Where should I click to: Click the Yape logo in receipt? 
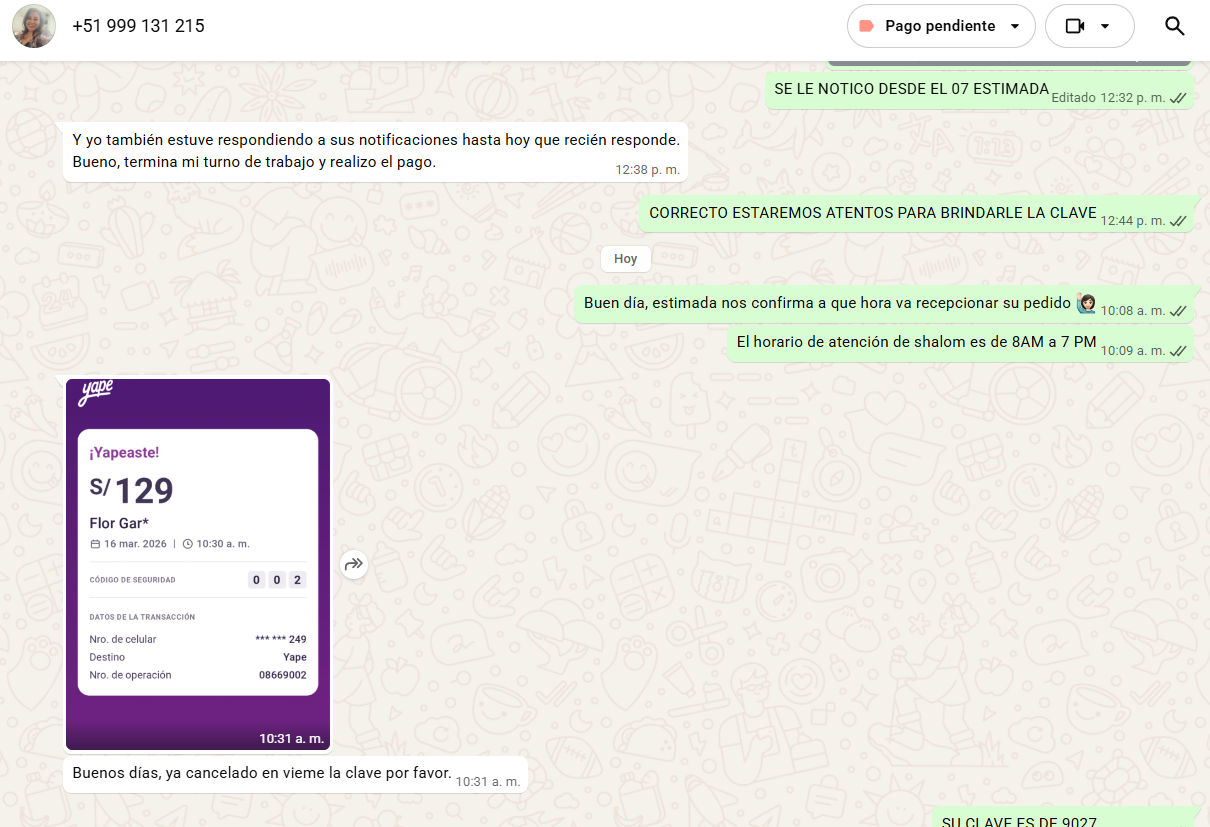(96, 393)
